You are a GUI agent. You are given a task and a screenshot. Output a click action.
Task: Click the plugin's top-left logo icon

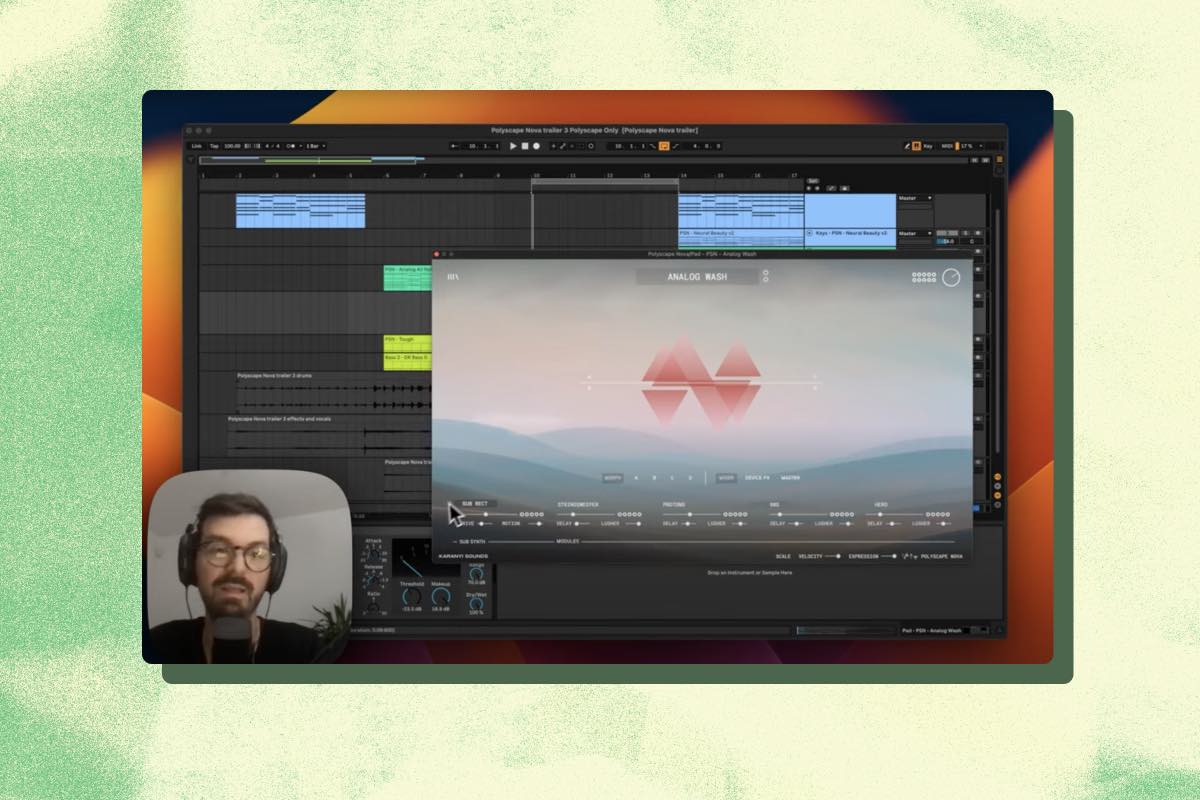click(x=453, y=277)
